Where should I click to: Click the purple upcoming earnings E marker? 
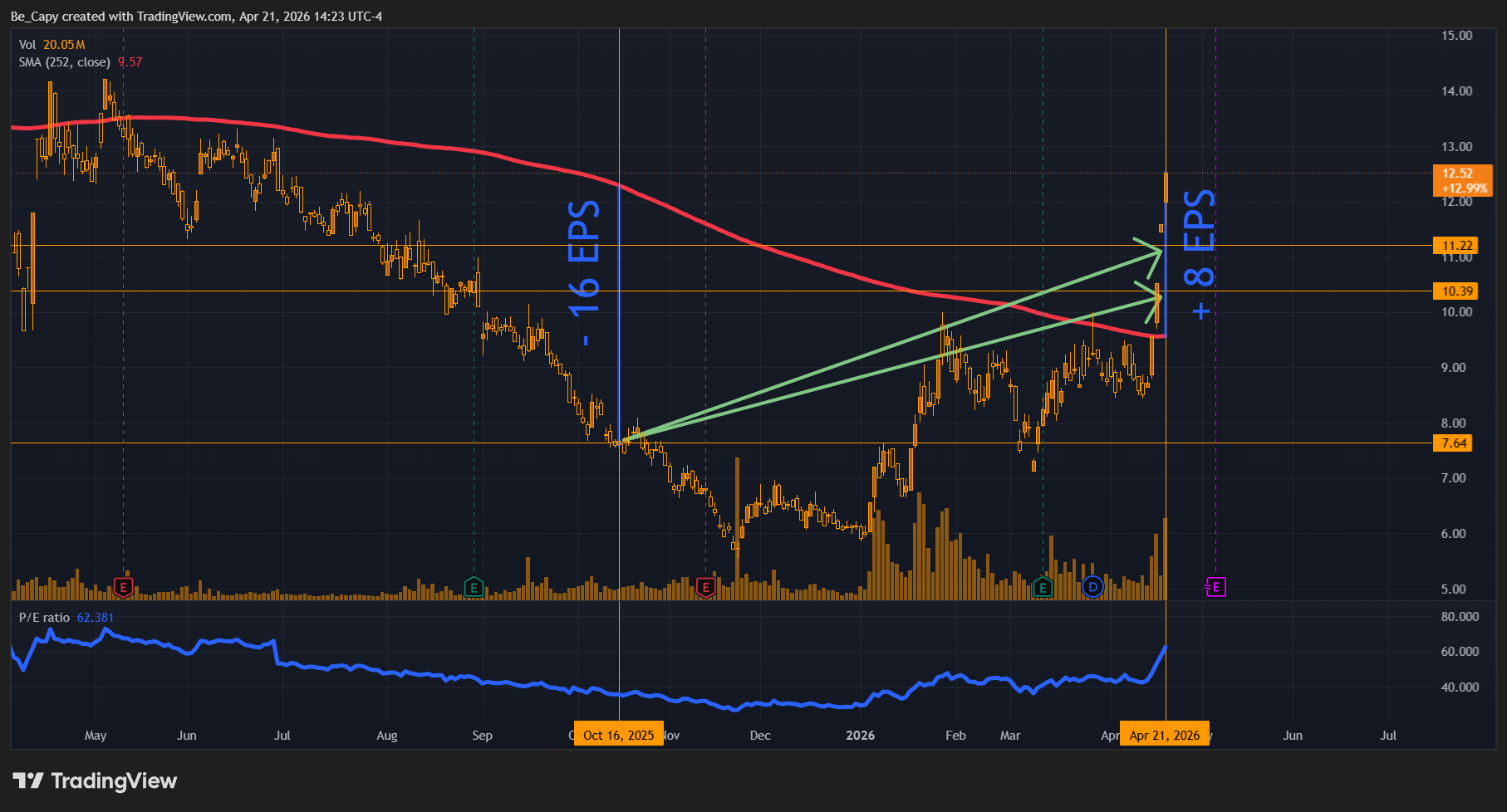[1215, 588]
